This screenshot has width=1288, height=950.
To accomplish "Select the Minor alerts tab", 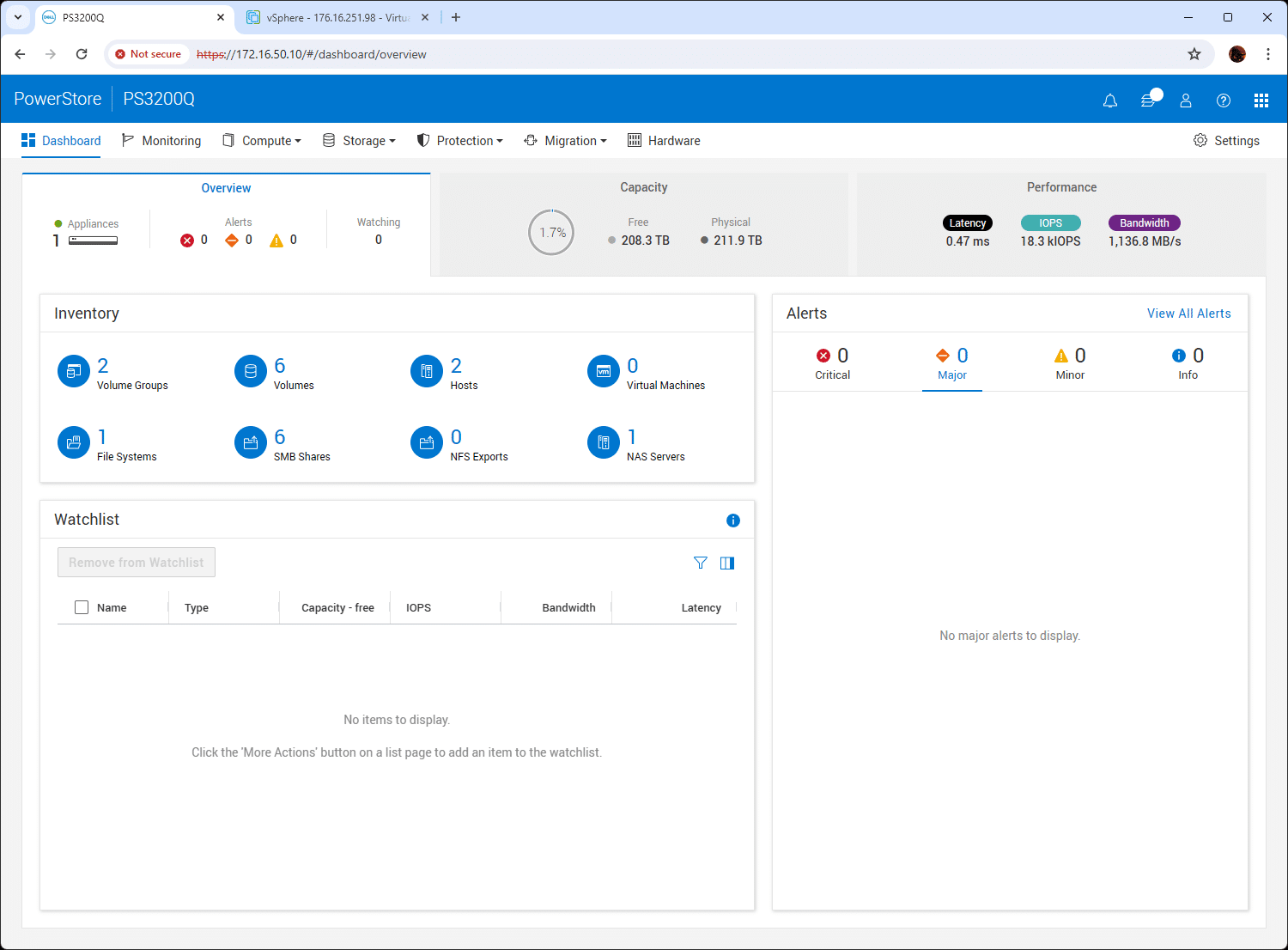I will (x=1070, y=364).
